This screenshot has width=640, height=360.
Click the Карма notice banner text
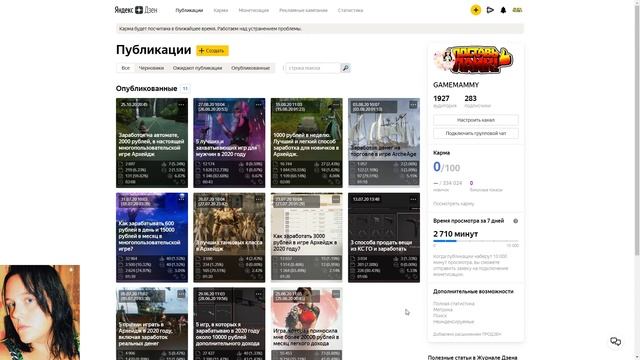click(210, 29)
